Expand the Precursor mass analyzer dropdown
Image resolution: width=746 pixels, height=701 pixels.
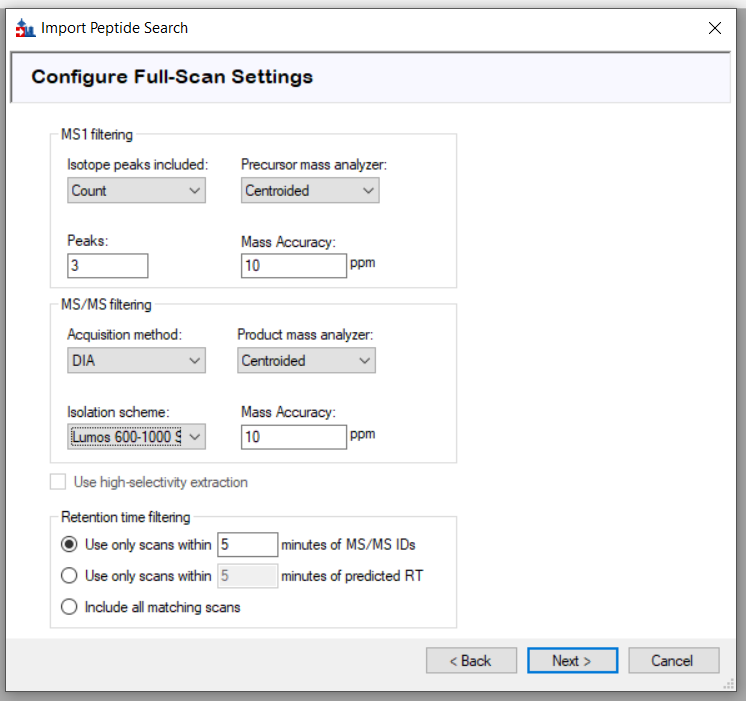(310, 191)
